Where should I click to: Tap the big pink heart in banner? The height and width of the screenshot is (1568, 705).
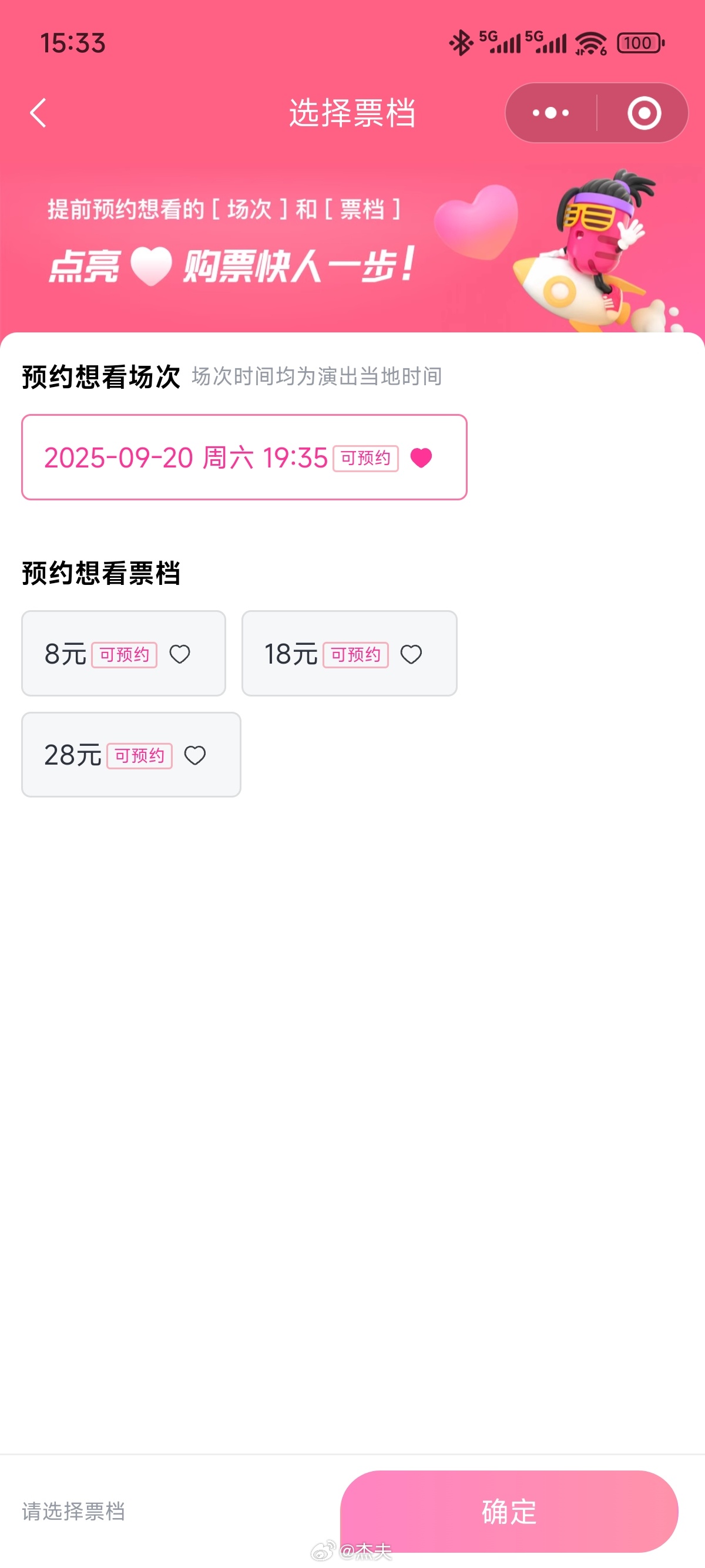click(478, 222)
